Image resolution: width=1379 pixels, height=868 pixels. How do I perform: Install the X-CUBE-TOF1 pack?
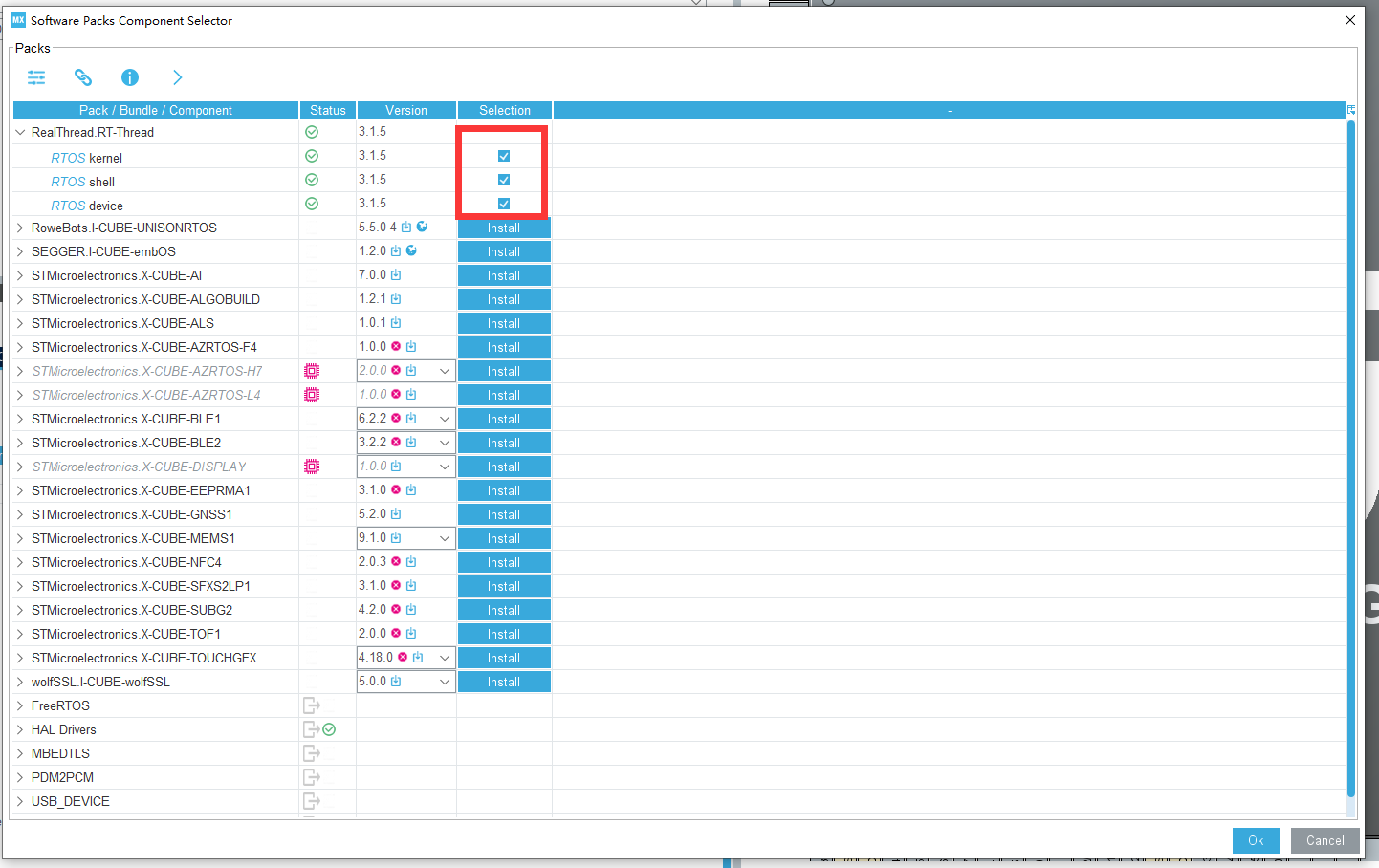click(504, 634)
